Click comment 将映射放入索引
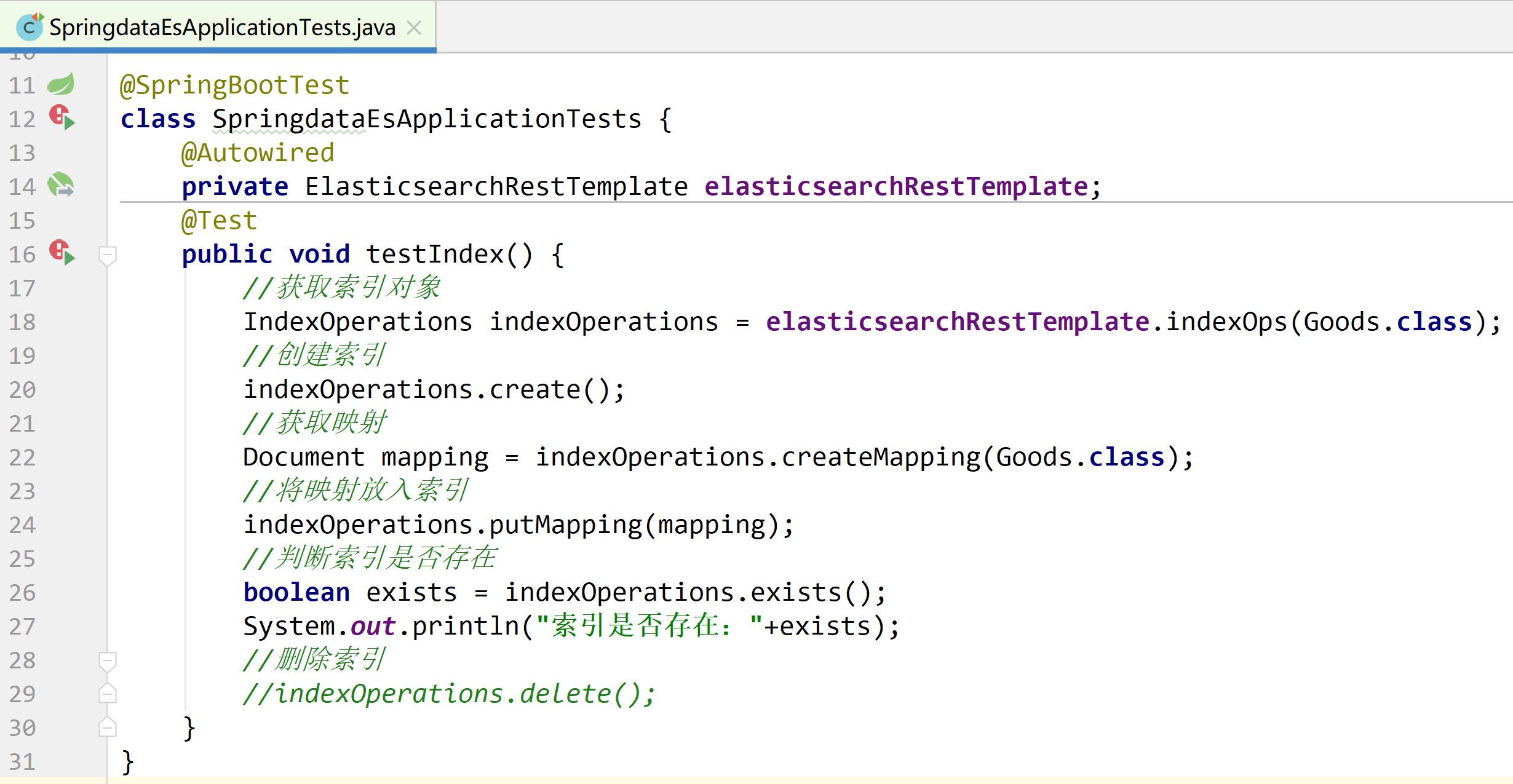 point(356,490)
